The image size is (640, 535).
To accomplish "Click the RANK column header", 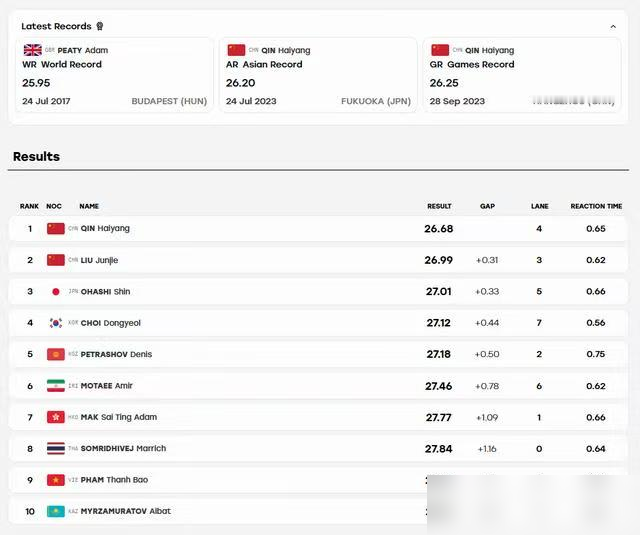I will click(x=29, y=206).
